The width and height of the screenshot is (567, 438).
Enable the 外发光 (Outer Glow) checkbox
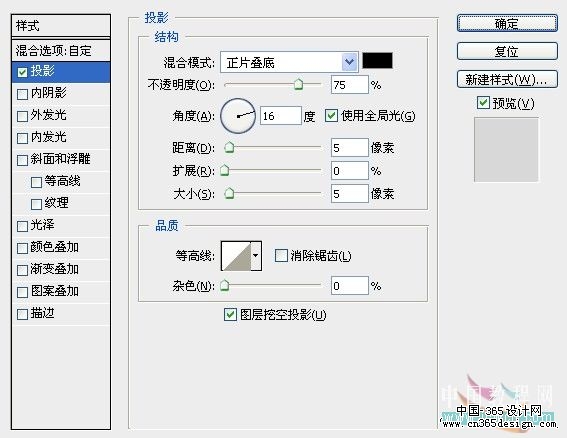(22, 116)
